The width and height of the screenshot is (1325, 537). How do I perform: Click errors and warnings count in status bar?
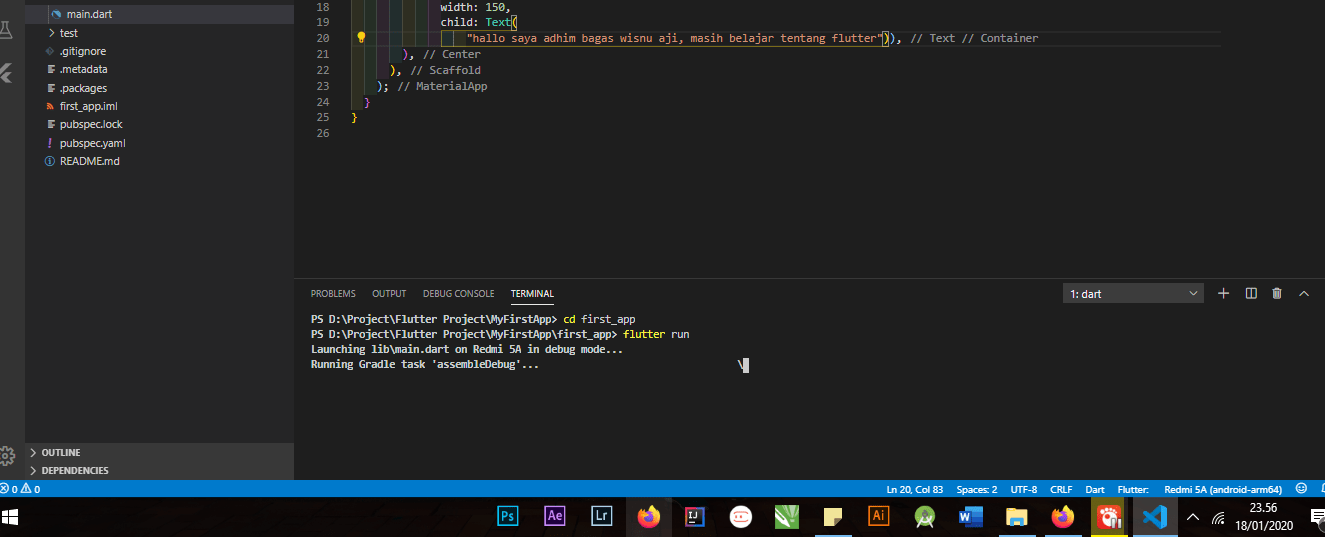(x=20, y=489)
